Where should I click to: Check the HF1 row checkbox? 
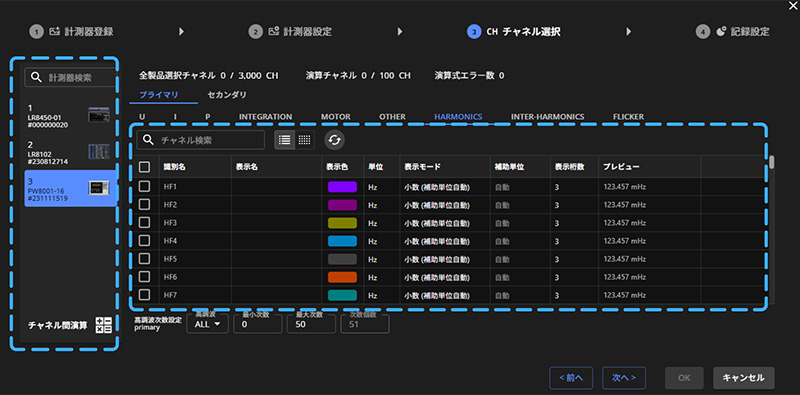click(144, 186)
